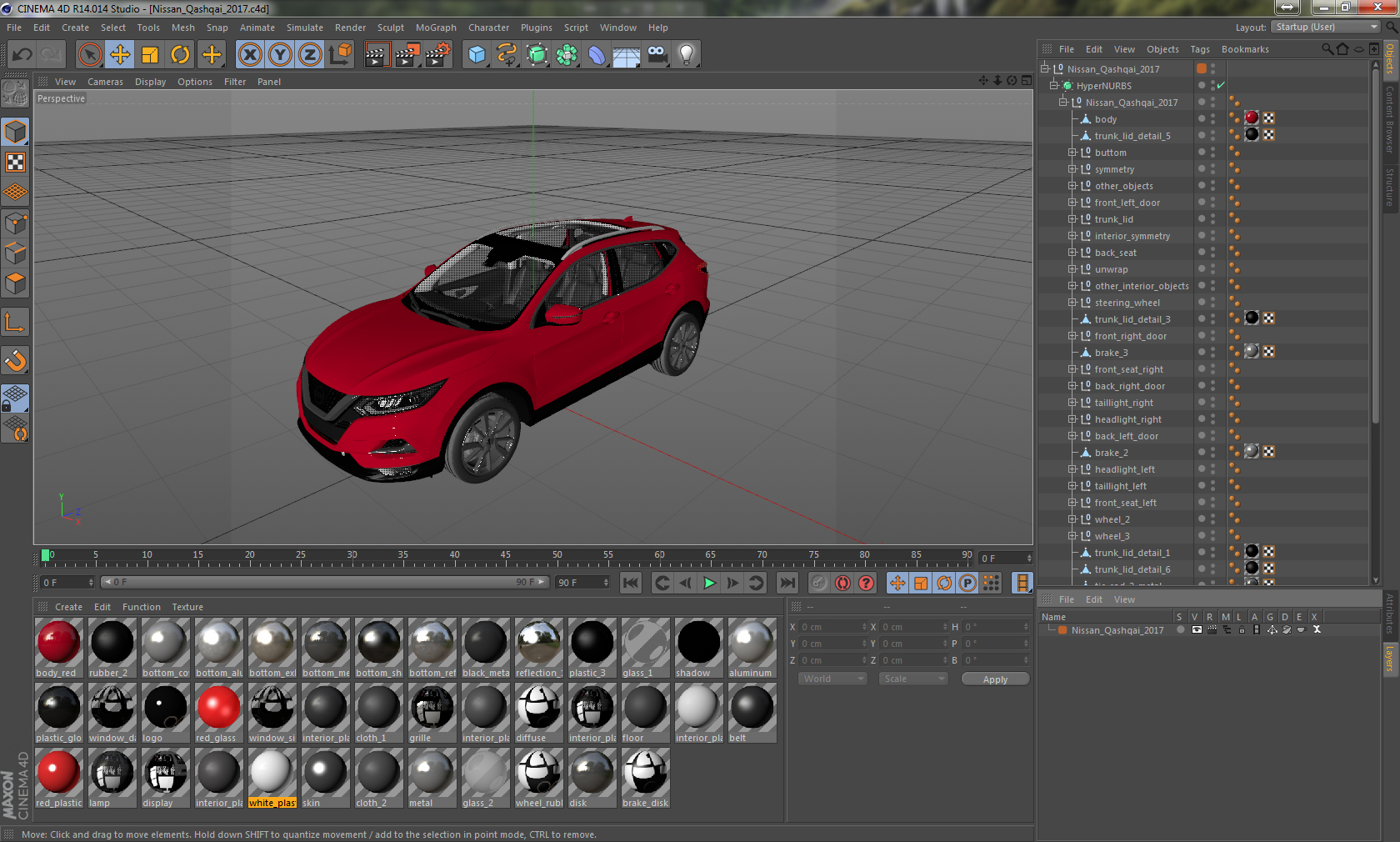1400x842 pixels.
Task: Render the active view
Action: click(x=377, y=55)
